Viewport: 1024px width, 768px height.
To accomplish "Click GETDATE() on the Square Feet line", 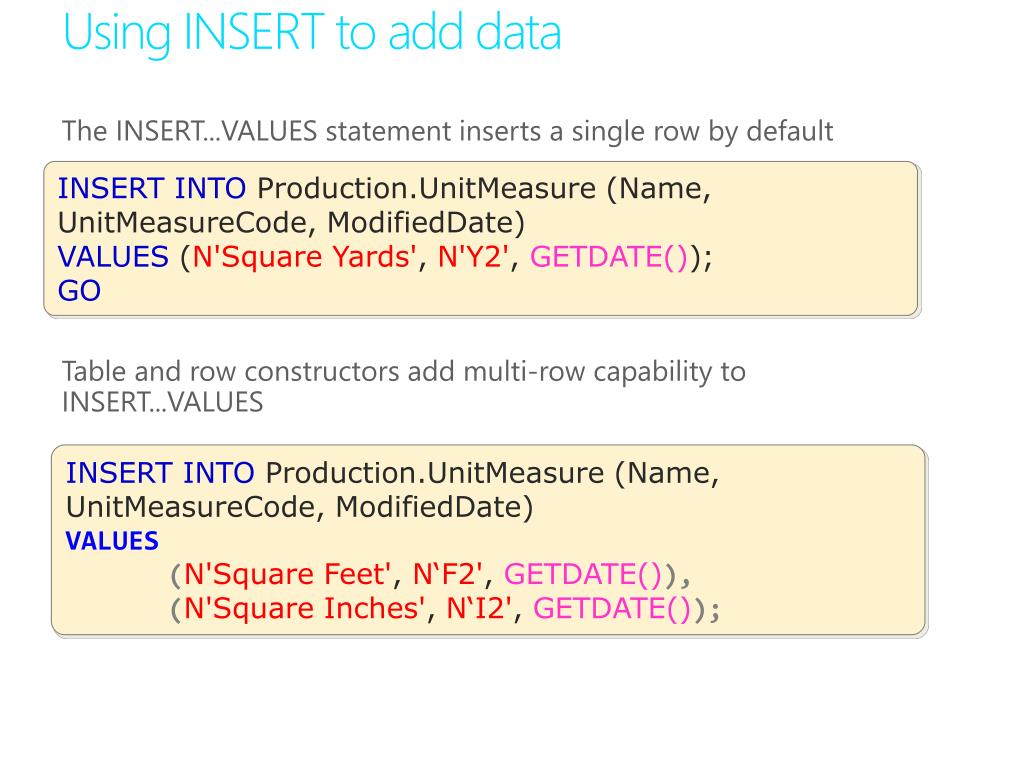I will coord(584,575).
